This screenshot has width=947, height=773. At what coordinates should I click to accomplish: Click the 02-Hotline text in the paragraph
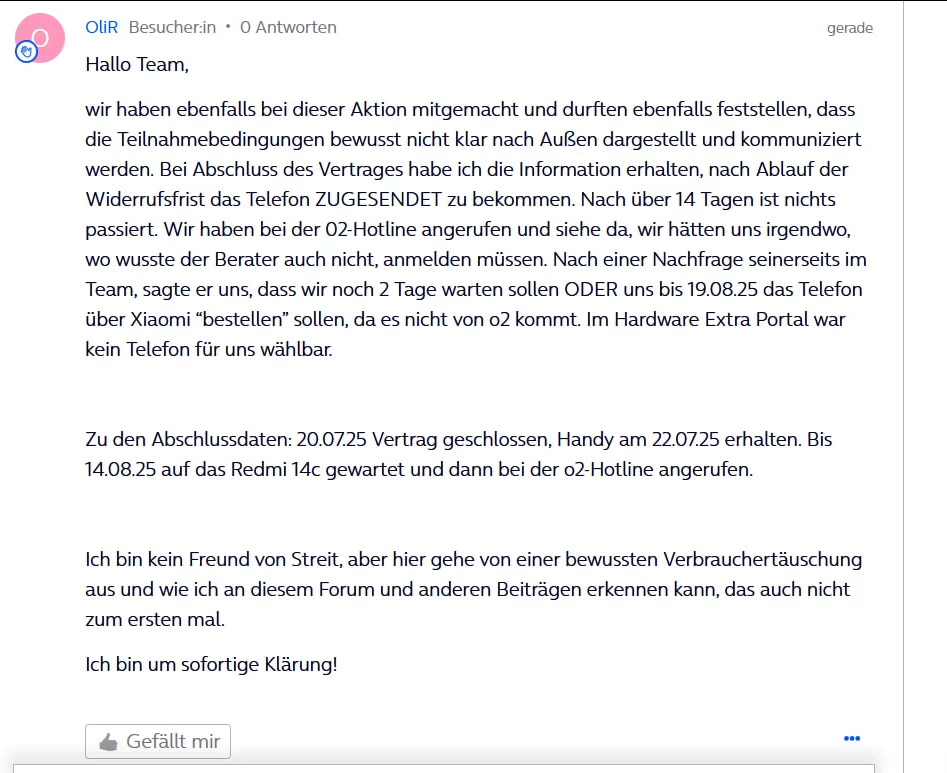371,229
